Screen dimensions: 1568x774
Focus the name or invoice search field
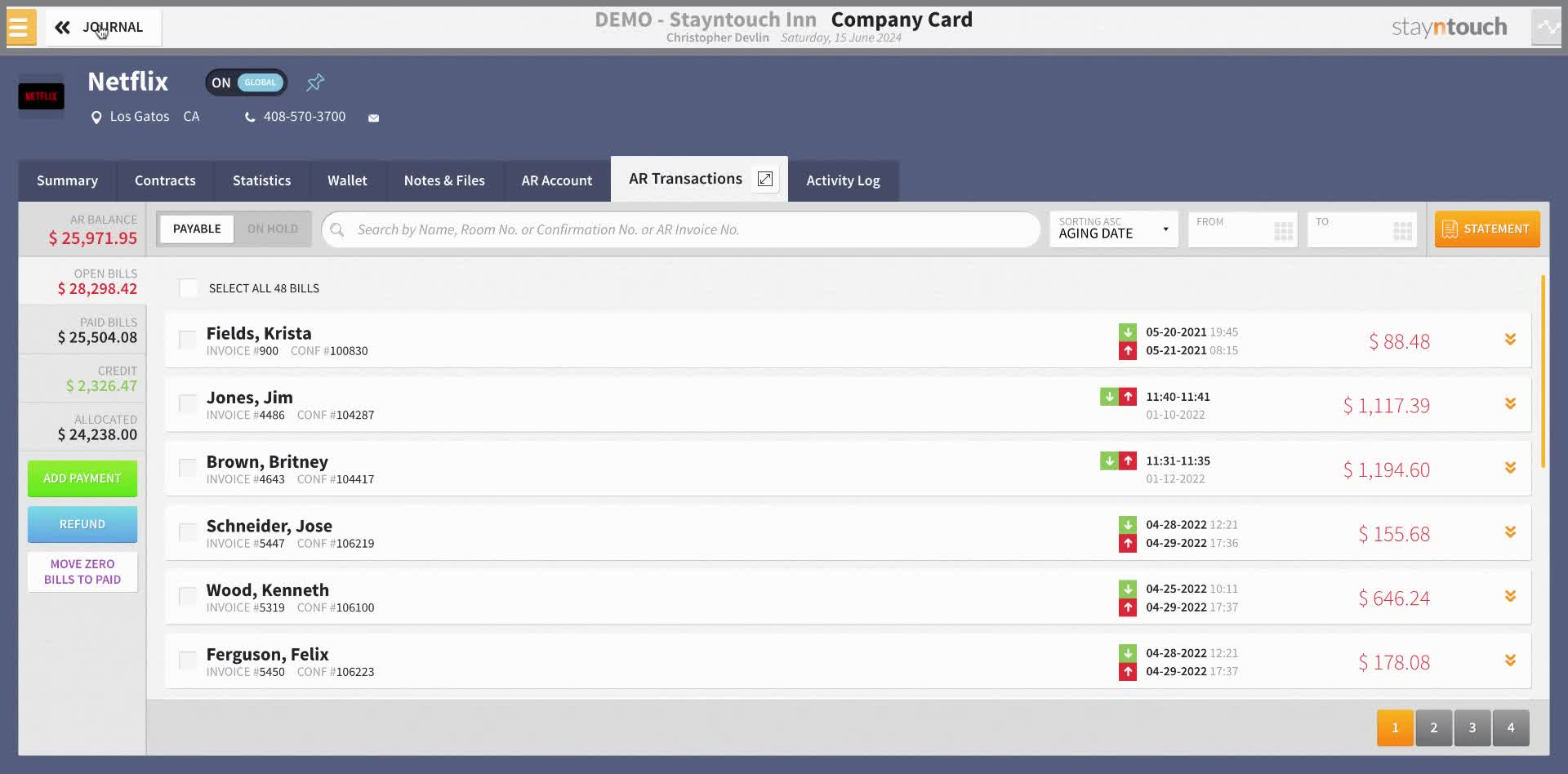(681, 230)
